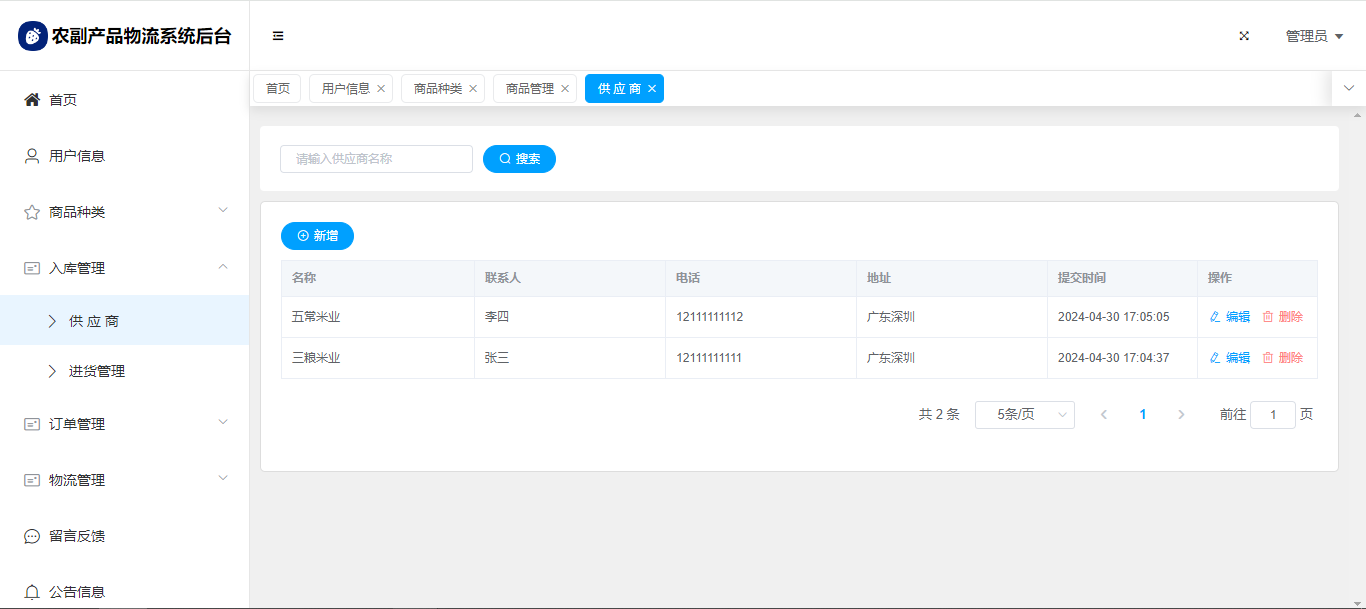Switch to the 商品种类 tab
Viewport: 1366px width, 609px height.
tap(438, 89)
